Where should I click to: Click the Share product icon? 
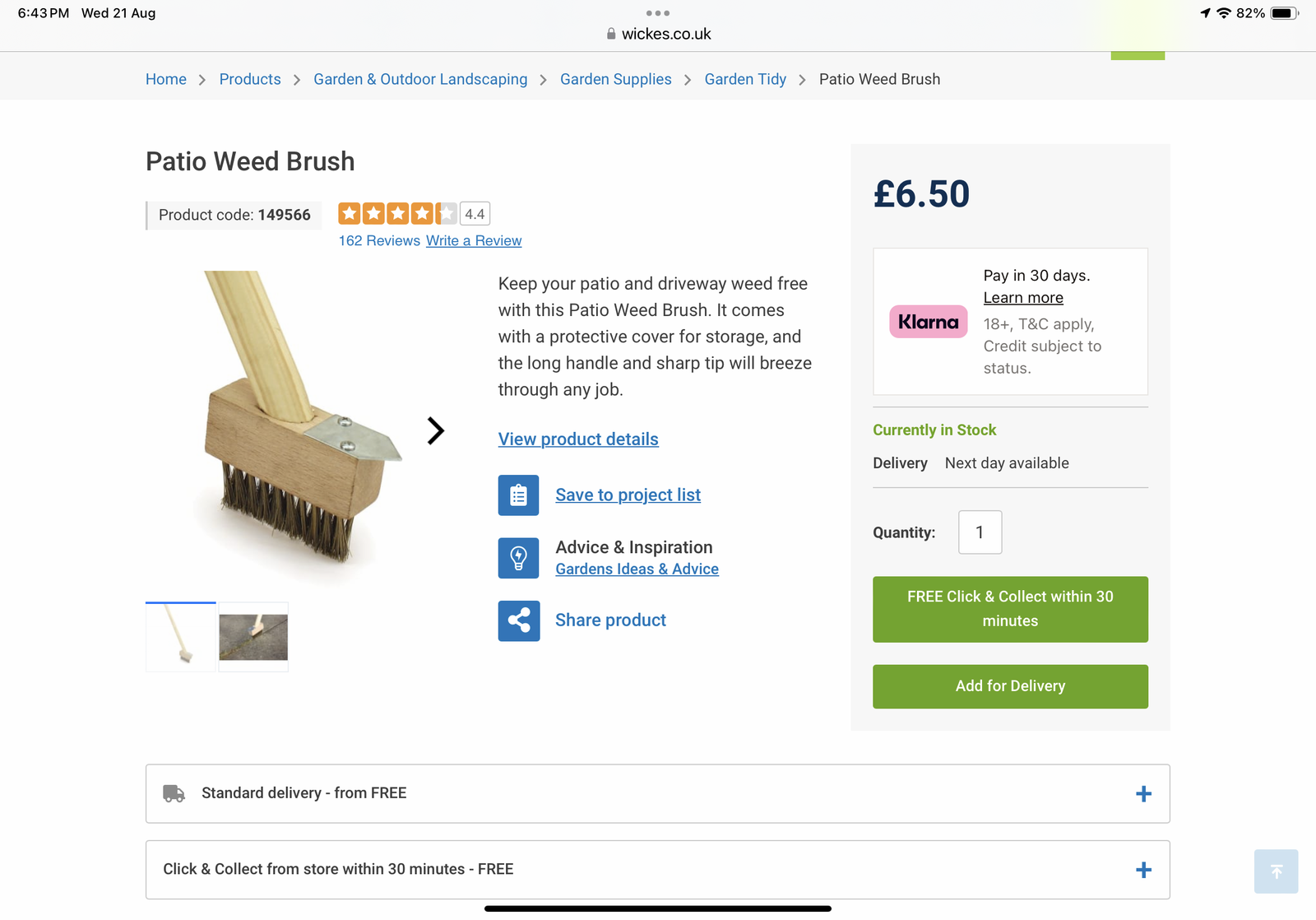518,620
